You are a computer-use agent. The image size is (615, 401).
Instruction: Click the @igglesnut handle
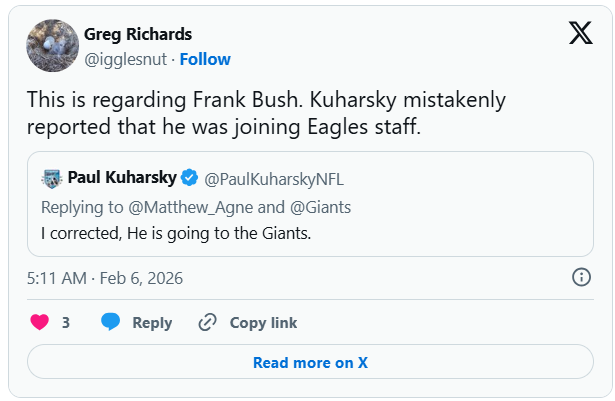pyautogui.click(x=121, y=59)
